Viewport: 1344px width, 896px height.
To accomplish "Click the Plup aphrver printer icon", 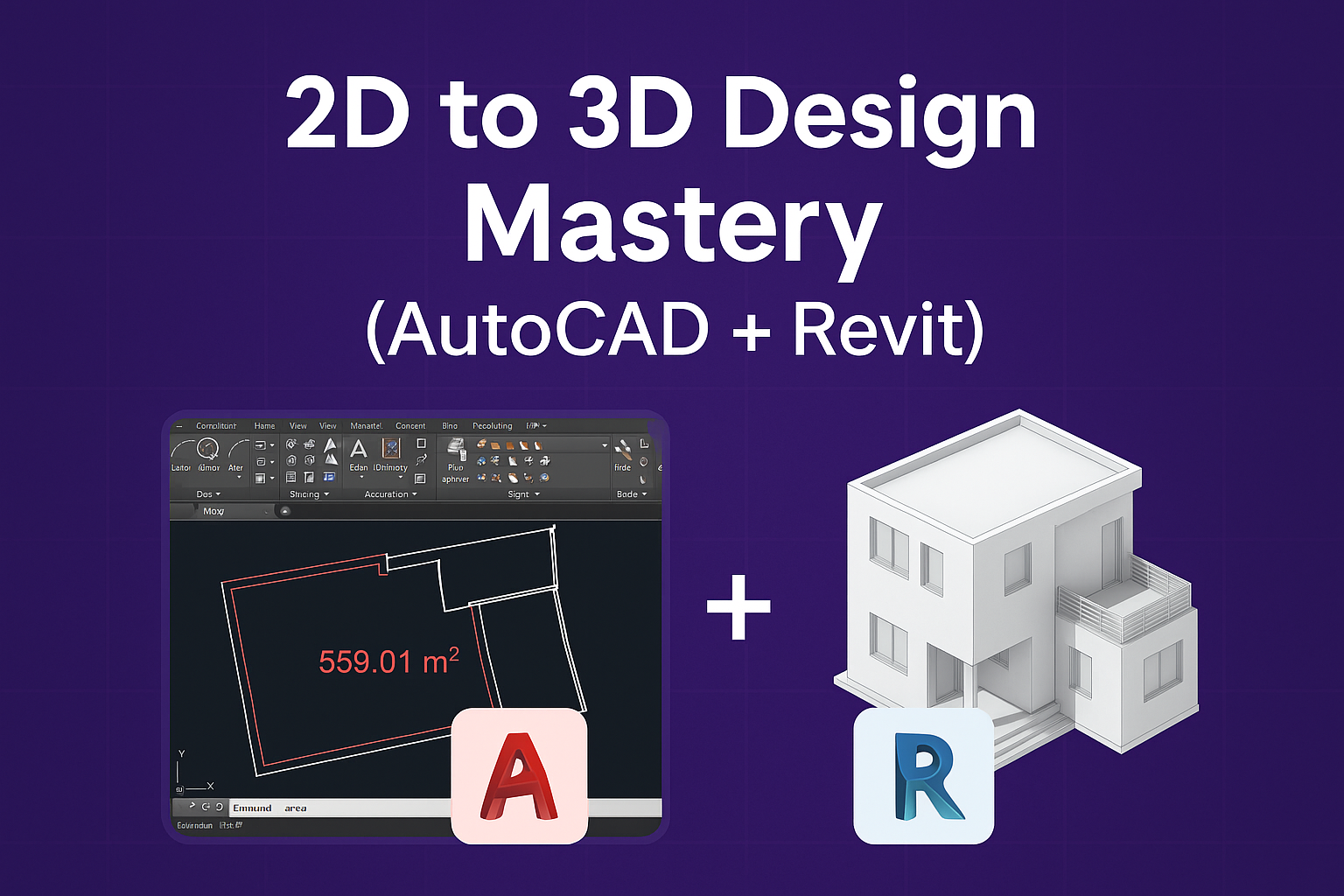I will 456,450.
